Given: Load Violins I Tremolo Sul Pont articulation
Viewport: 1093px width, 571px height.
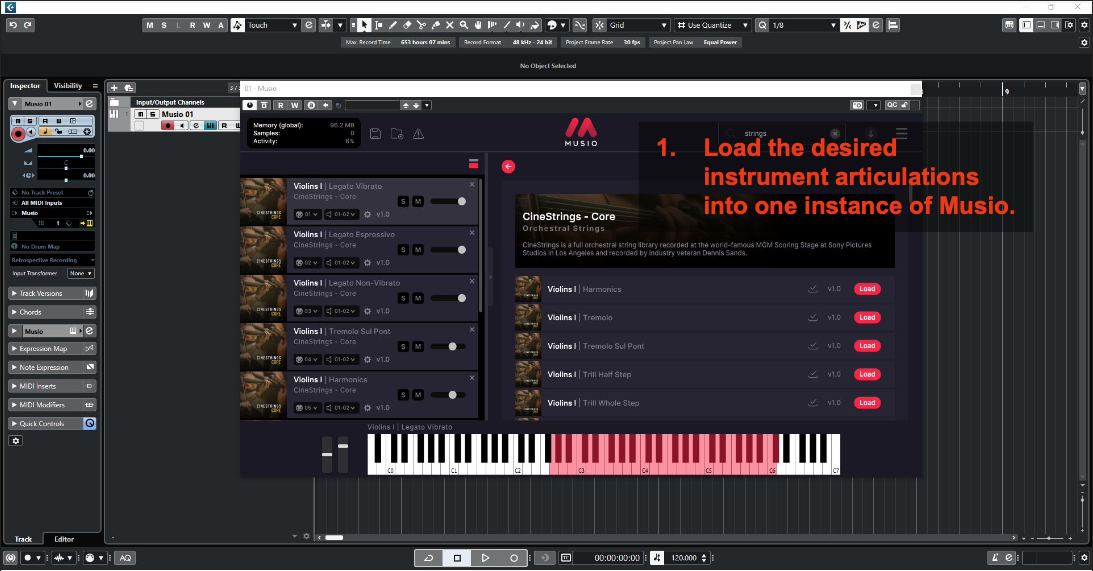Looking at the screenshot, I should pyautogui.click(x=867, y=346).
